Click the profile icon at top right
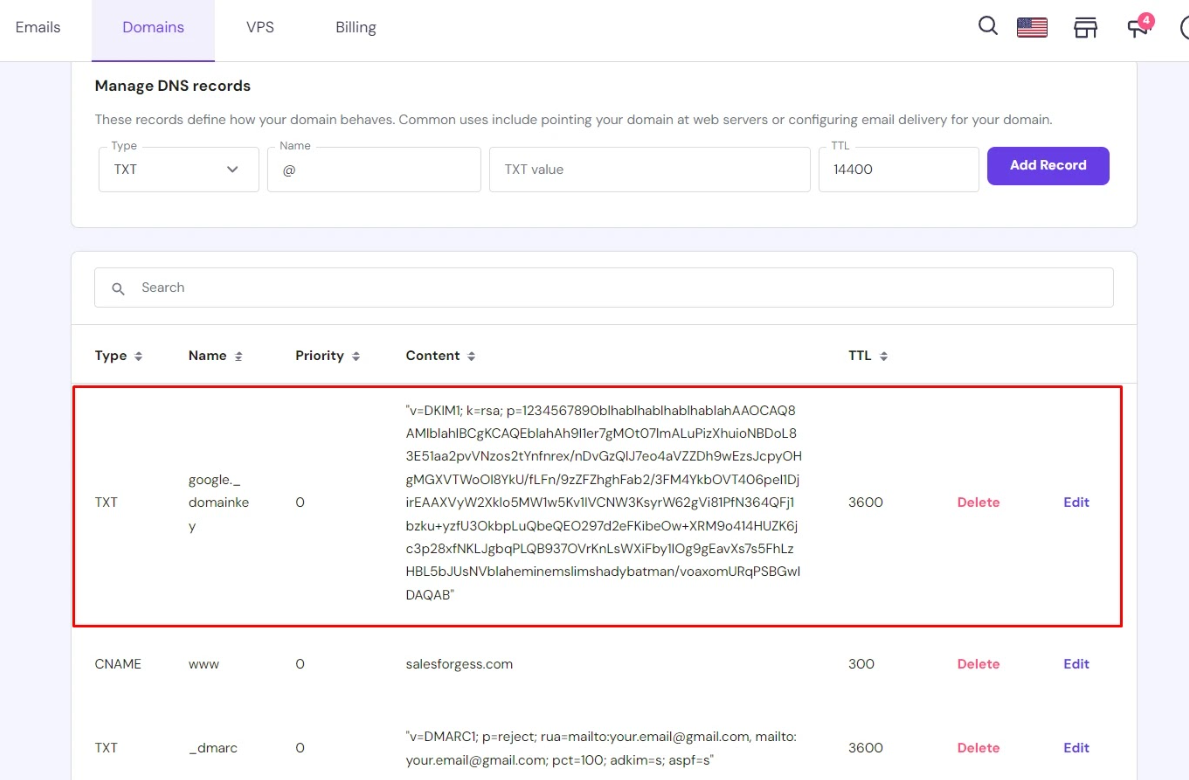The width and height of the screenshot is (1189, 780). coord(1184,28)
